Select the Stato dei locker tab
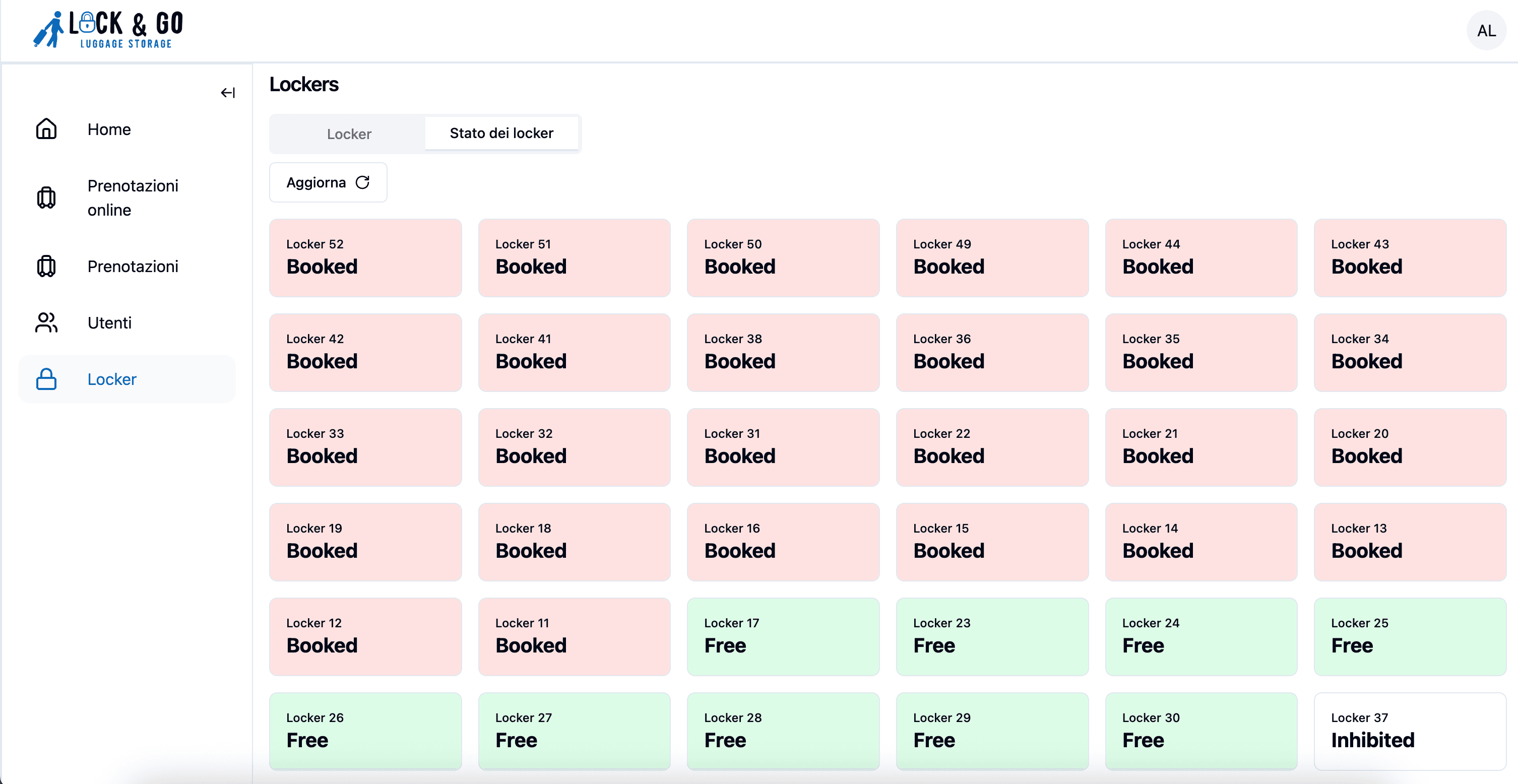This screenshot has height=784, width=1518. pyautogui.click(x=501, y=134)
